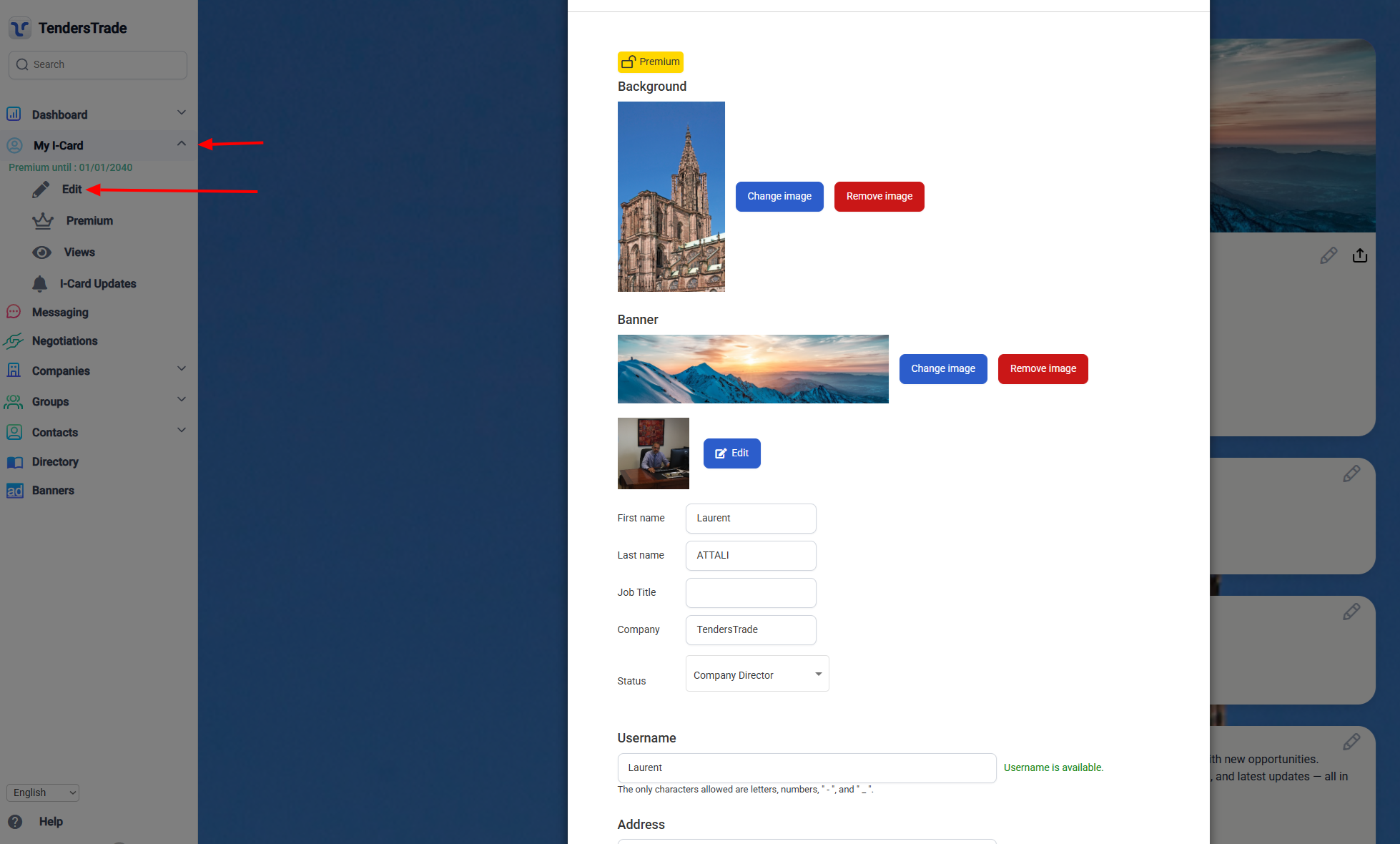Go to the Banners menu item
The width and height of the screenshot is (1400, 844).
point(53,491)
